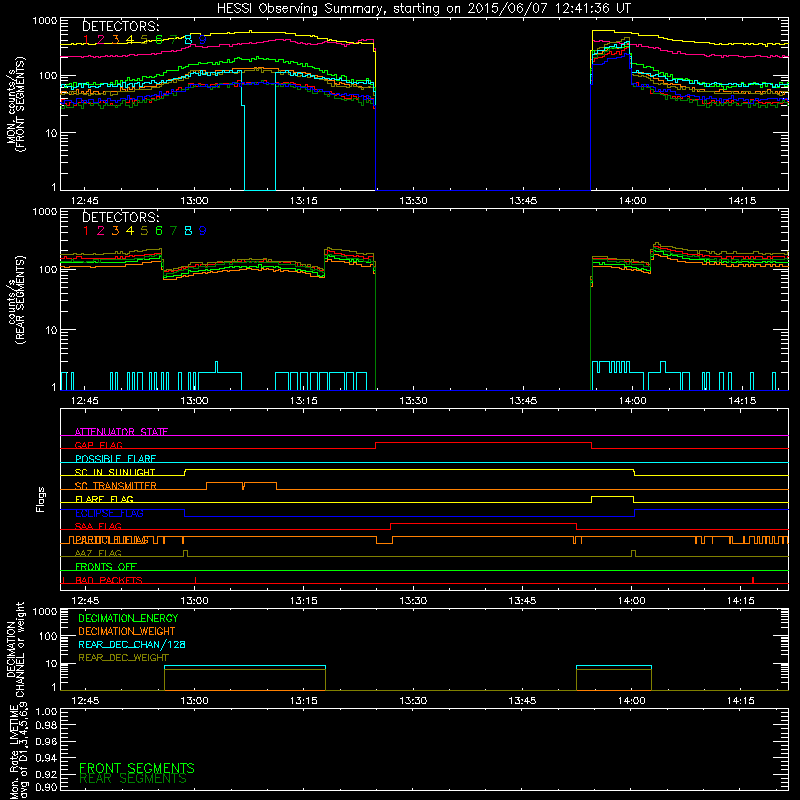Viewport: 800px width, 800px height.
Task: Click the counts/s (FRONT SEGMENTS) axis label
Action: [x=15, y=104]
